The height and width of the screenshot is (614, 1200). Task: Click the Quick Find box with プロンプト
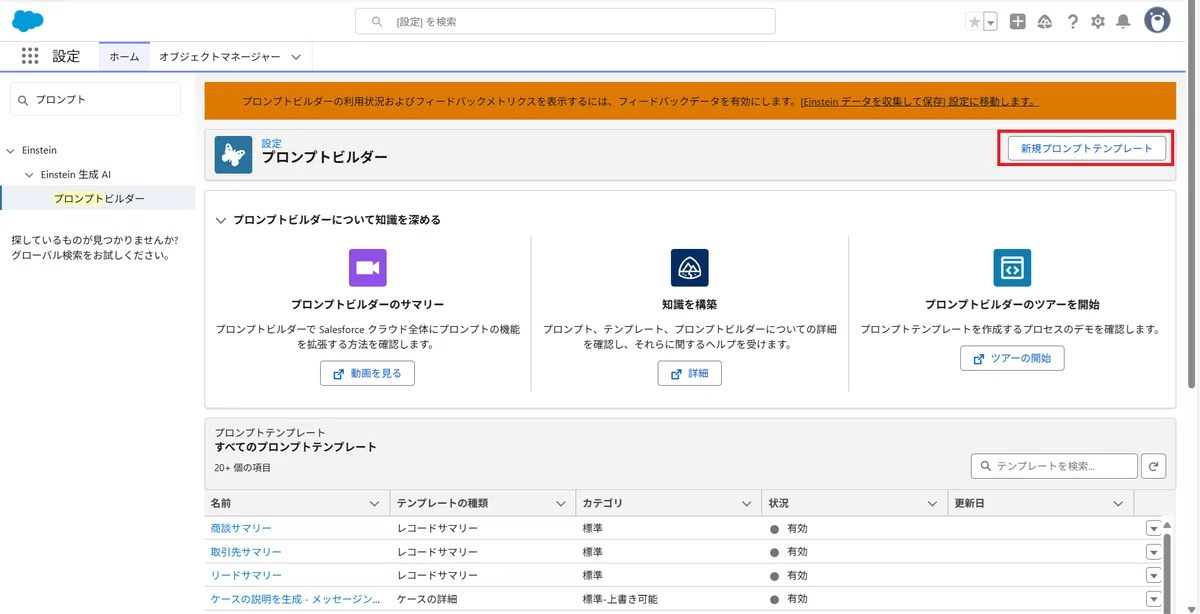click(x=96, y=99)
